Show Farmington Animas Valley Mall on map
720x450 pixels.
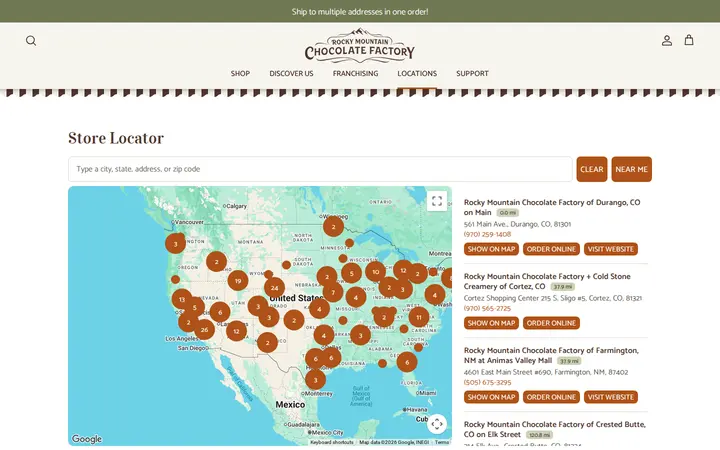tap(491, 397)
